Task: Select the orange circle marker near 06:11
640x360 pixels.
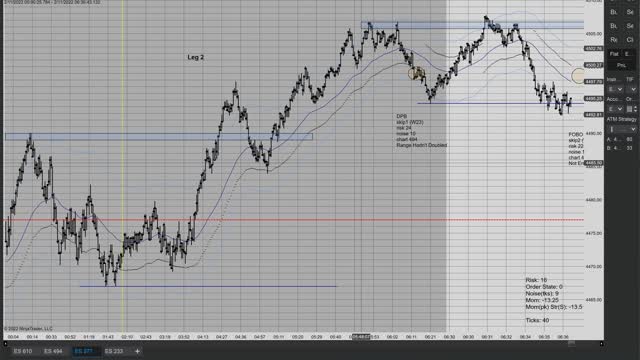Action: [417, 73]
